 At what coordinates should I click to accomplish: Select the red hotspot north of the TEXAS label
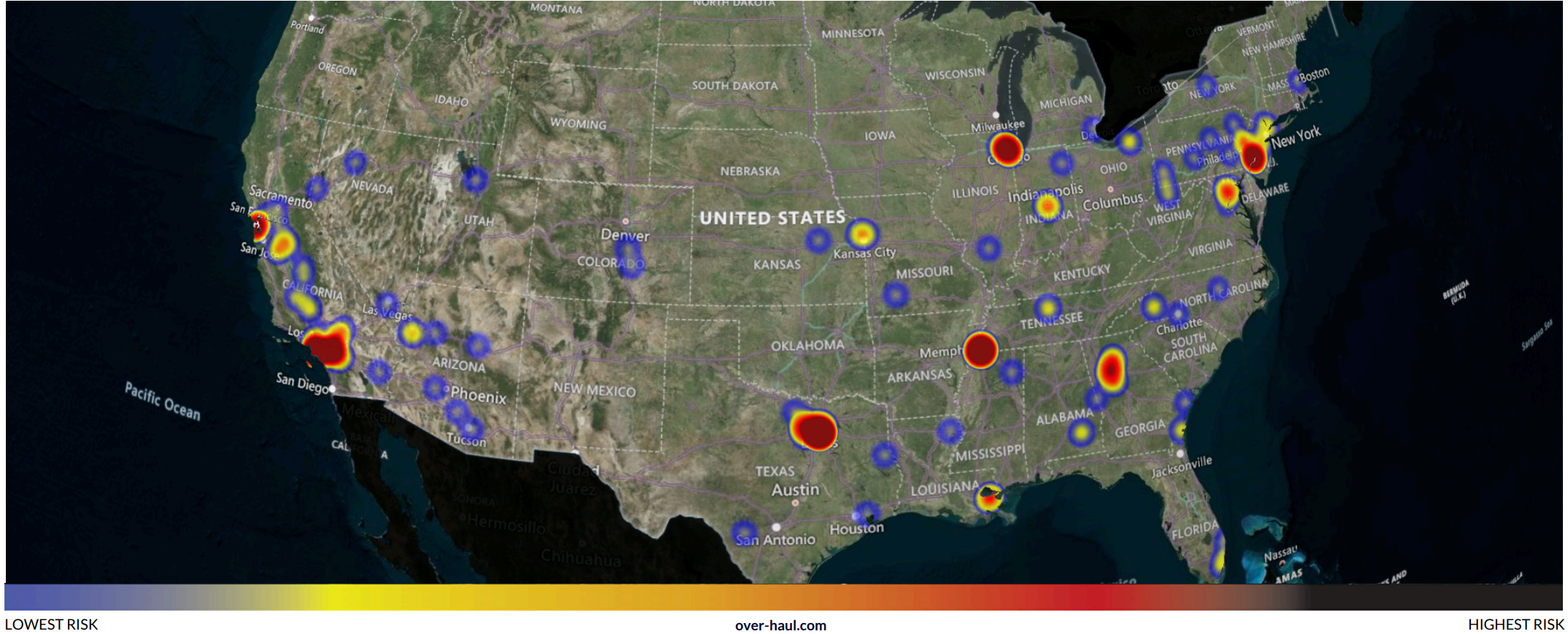click(814, 429)
